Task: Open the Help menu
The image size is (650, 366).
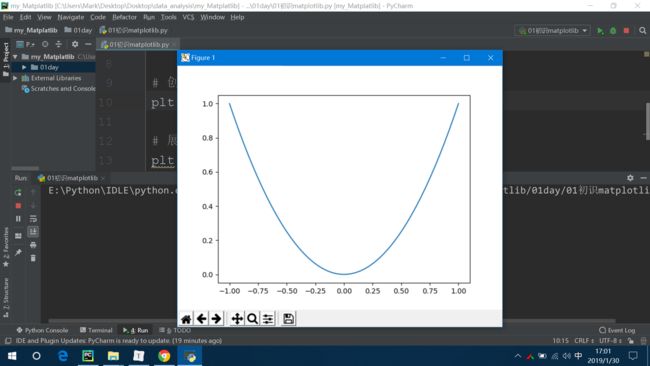Action: [237, 17]
